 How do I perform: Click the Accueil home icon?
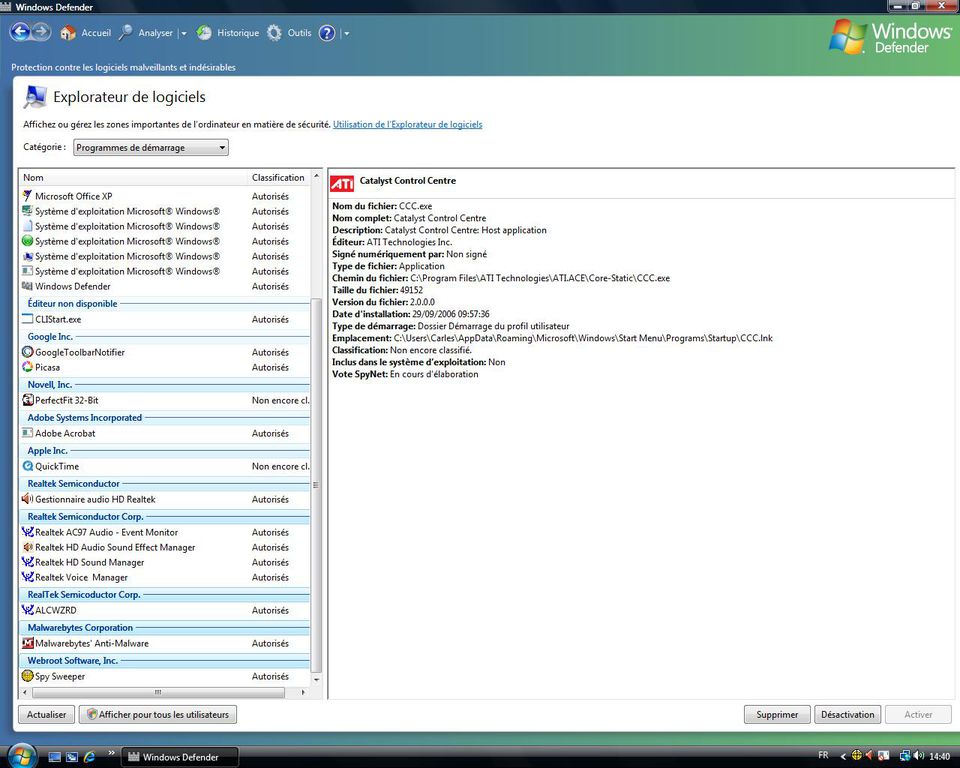click(x=68, y=33)
